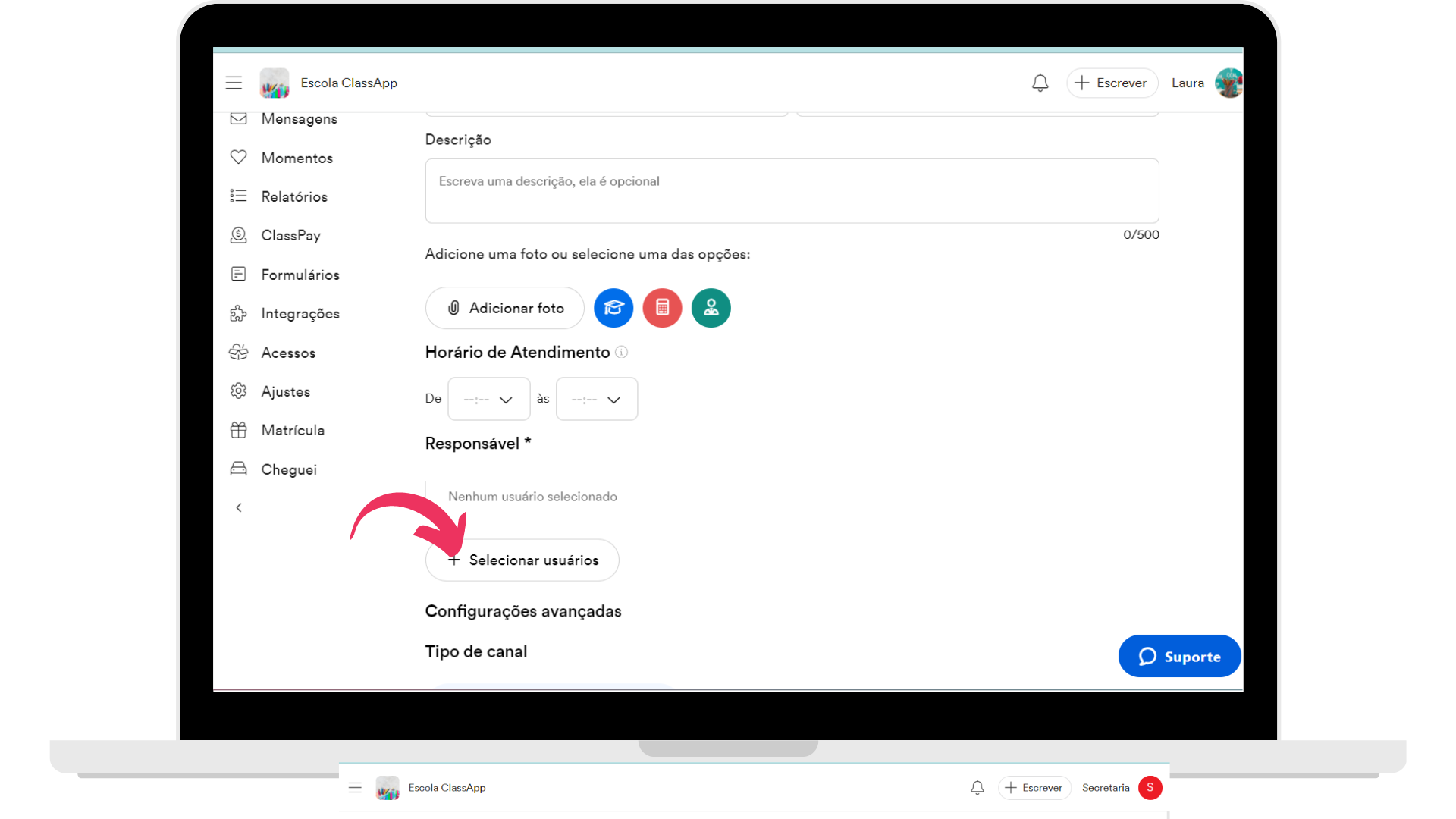Click the ClassPay coin icon
The height and width of the screenshot is (819, 1456).
pos(239,235)
